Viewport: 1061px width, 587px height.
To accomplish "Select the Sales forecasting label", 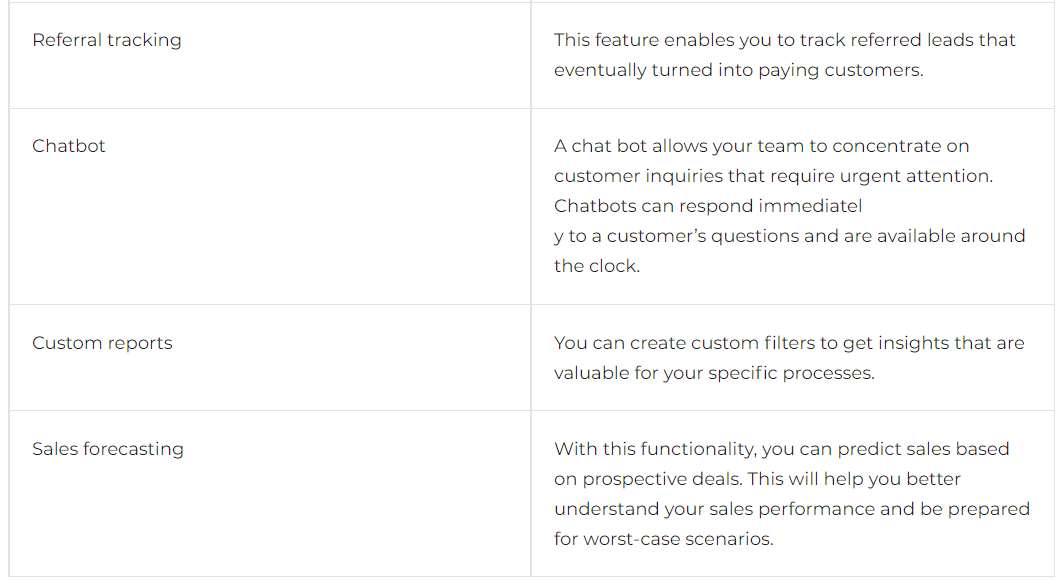I will pos(108,449).
